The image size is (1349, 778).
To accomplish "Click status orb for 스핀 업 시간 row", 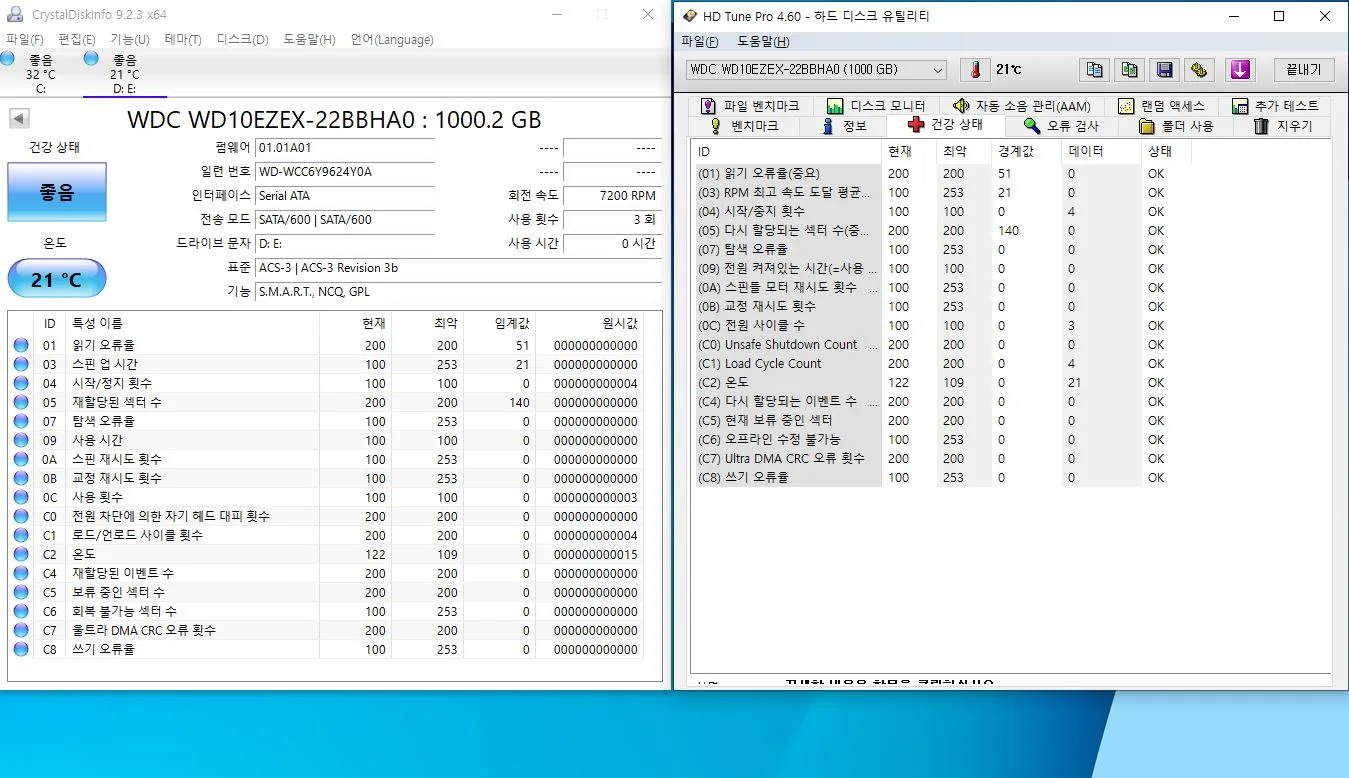I will tap(21, 364).
